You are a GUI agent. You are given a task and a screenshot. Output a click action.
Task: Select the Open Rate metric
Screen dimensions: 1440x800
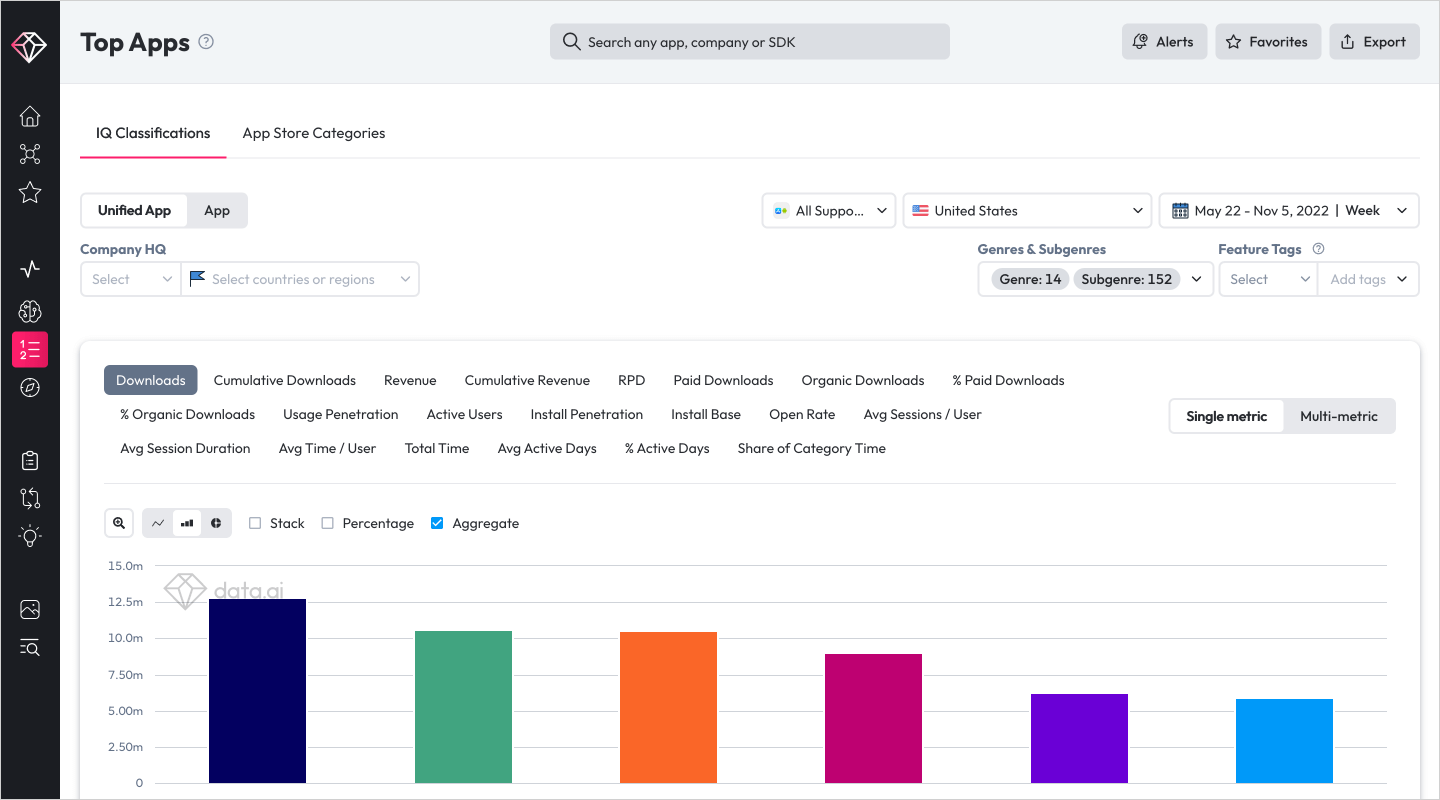click(x=802, y=414)
